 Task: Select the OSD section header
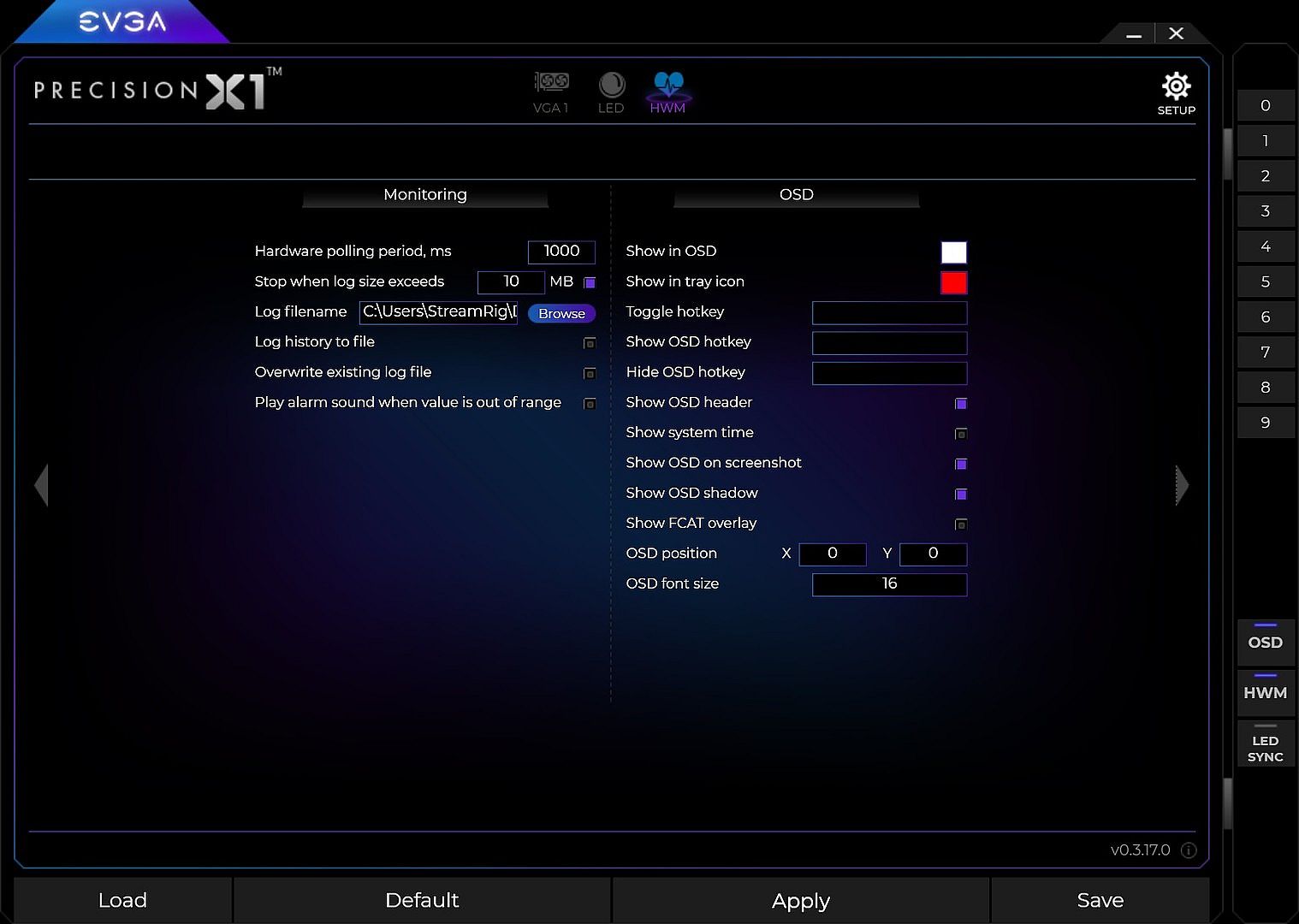[x=797, y=195]
